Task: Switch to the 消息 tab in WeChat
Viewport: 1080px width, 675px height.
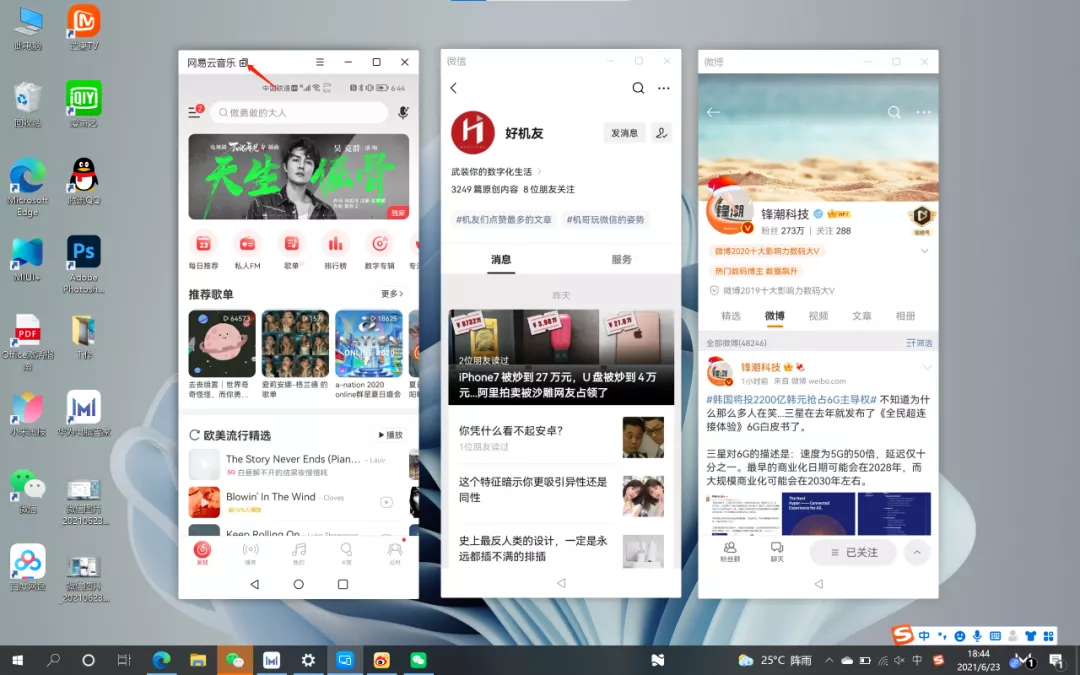Action: tap(501, 260)
